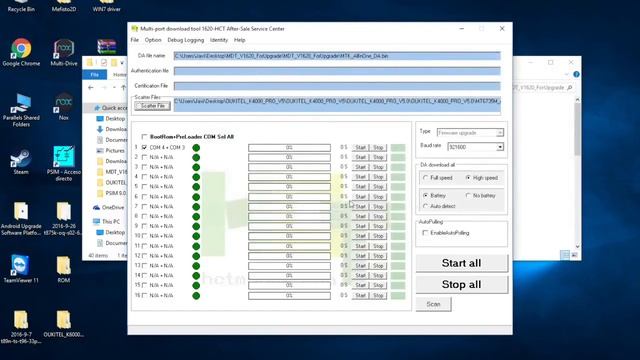Screen dimensions: 640x360
Task: Click File Explorer vertical scrollbar
Action: point(577,173)
